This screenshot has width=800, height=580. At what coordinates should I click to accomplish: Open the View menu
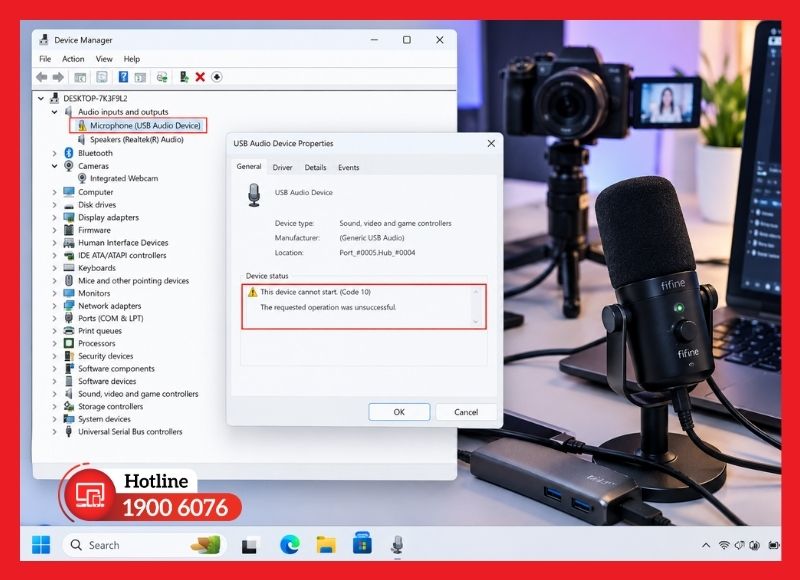tap(104, 59)
